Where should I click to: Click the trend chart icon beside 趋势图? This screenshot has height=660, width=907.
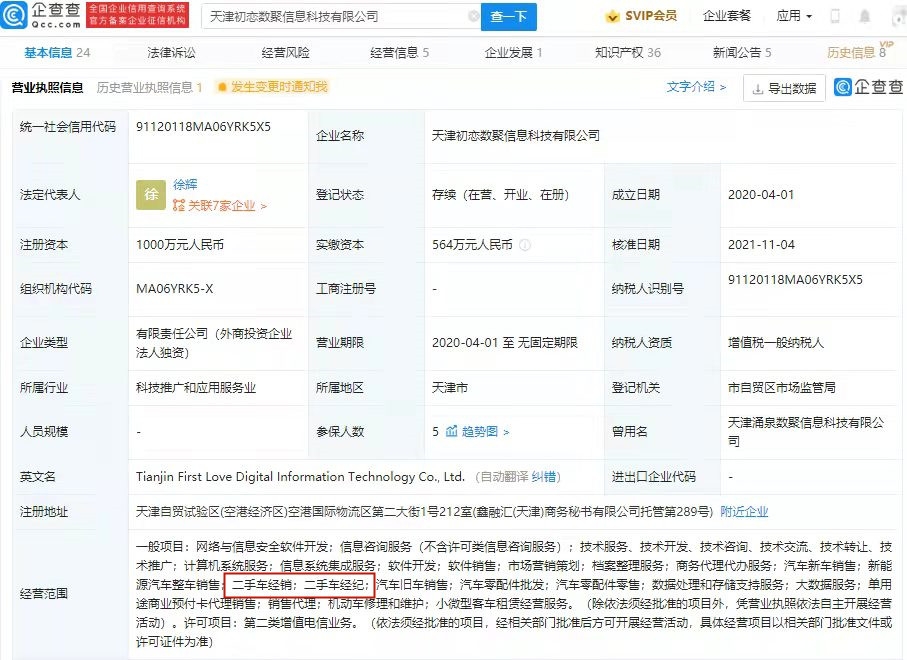pos(452,431)
